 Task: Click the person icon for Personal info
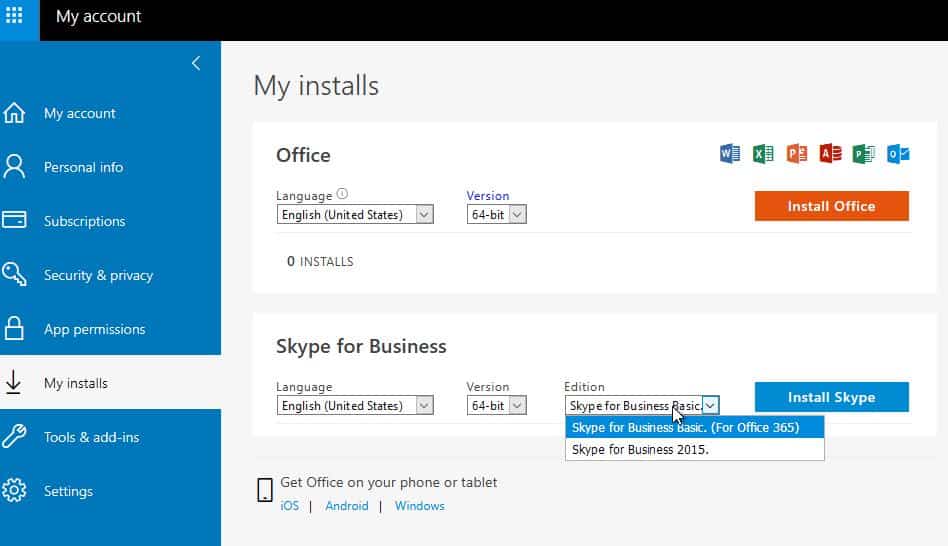click(x=14, y=166)
